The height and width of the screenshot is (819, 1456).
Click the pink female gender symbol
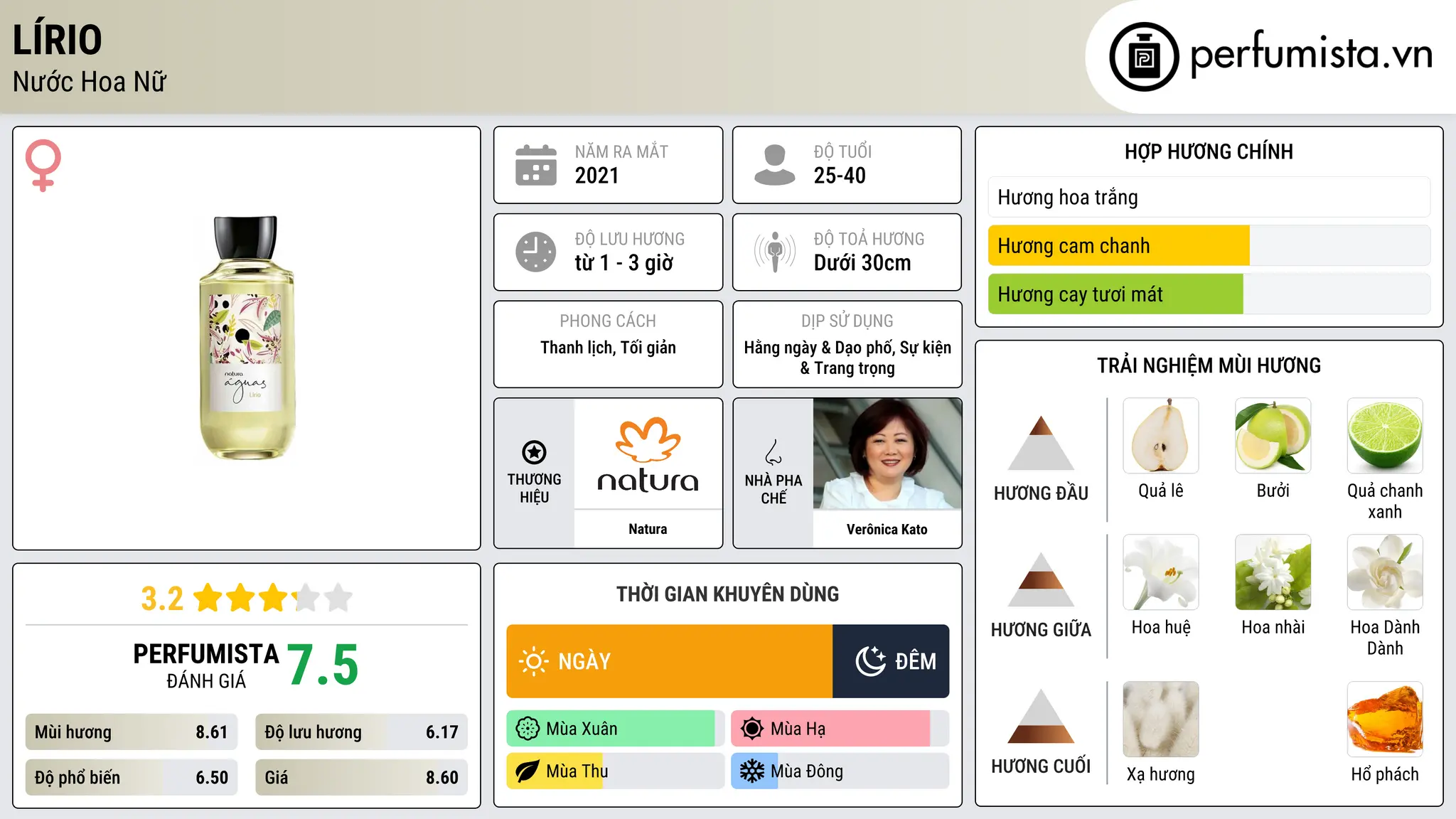pyautogui.click(x=43, y=165)
